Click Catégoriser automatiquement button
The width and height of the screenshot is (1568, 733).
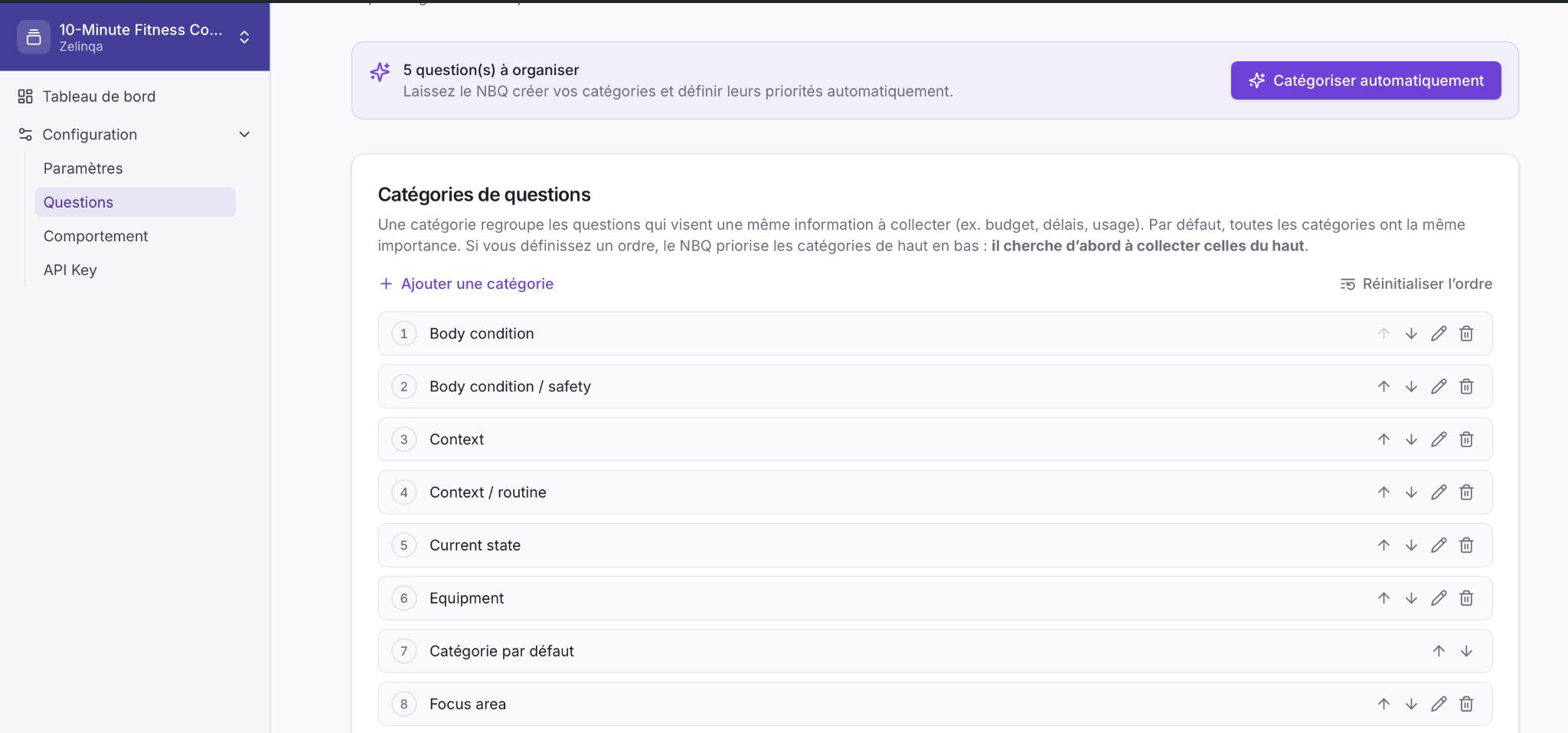[x=1366, y=80]
